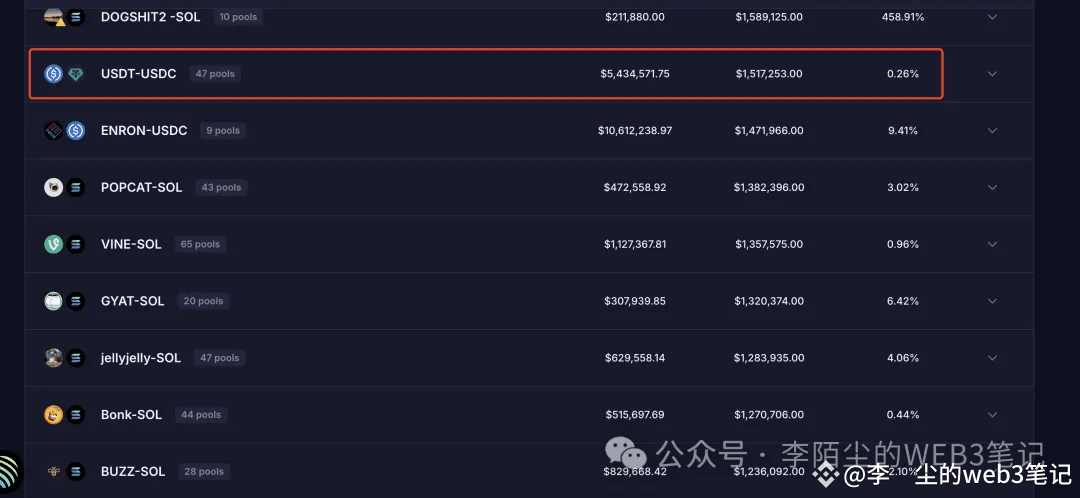Expand the ENRON-USDC pools chevron
1080x498 pixels.
click(x=993, y=130)
